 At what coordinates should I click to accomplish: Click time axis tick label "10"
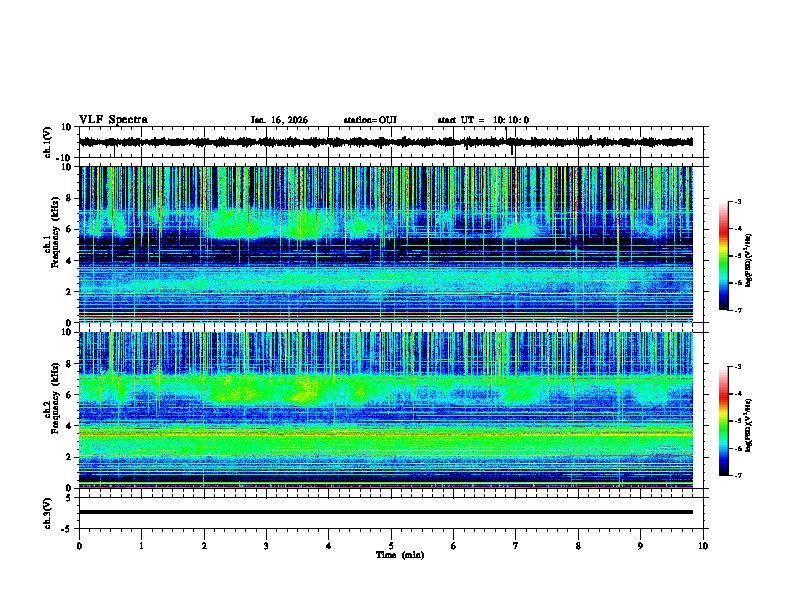tap(703, 546)
